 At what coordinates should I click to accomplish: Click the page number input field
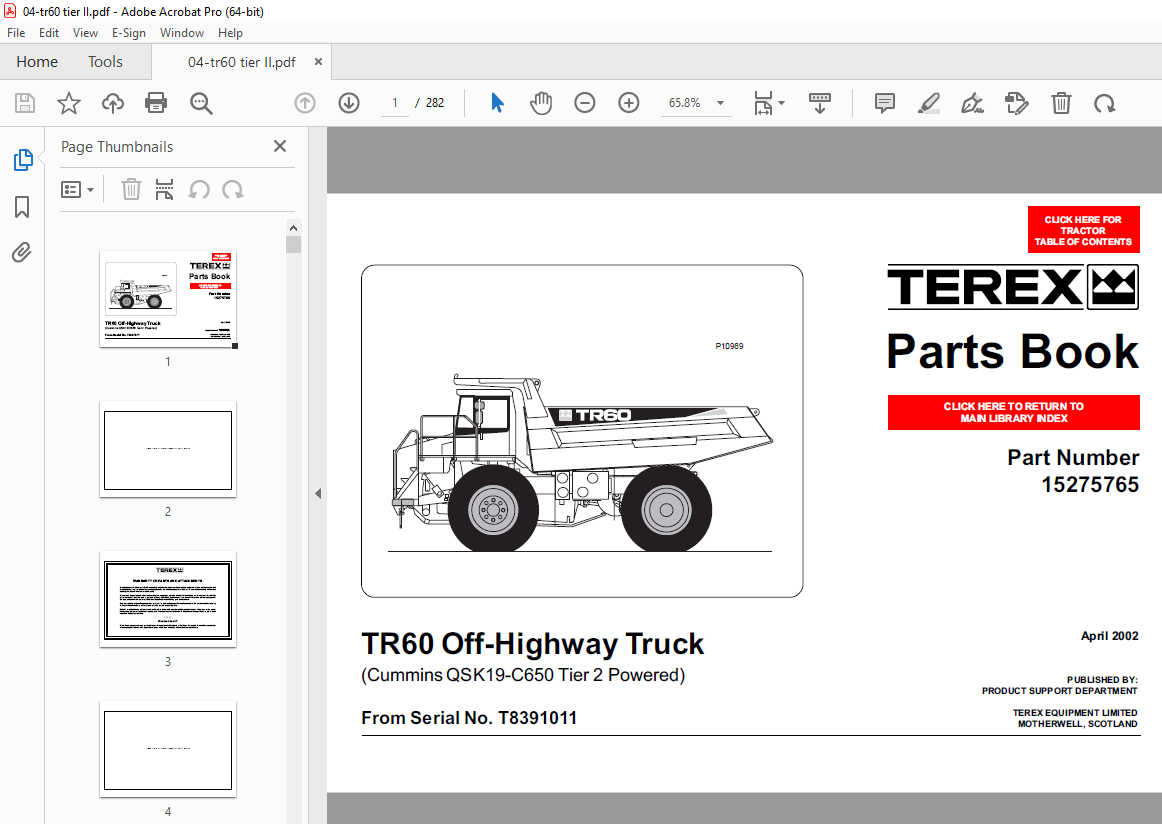pos(395,103)
